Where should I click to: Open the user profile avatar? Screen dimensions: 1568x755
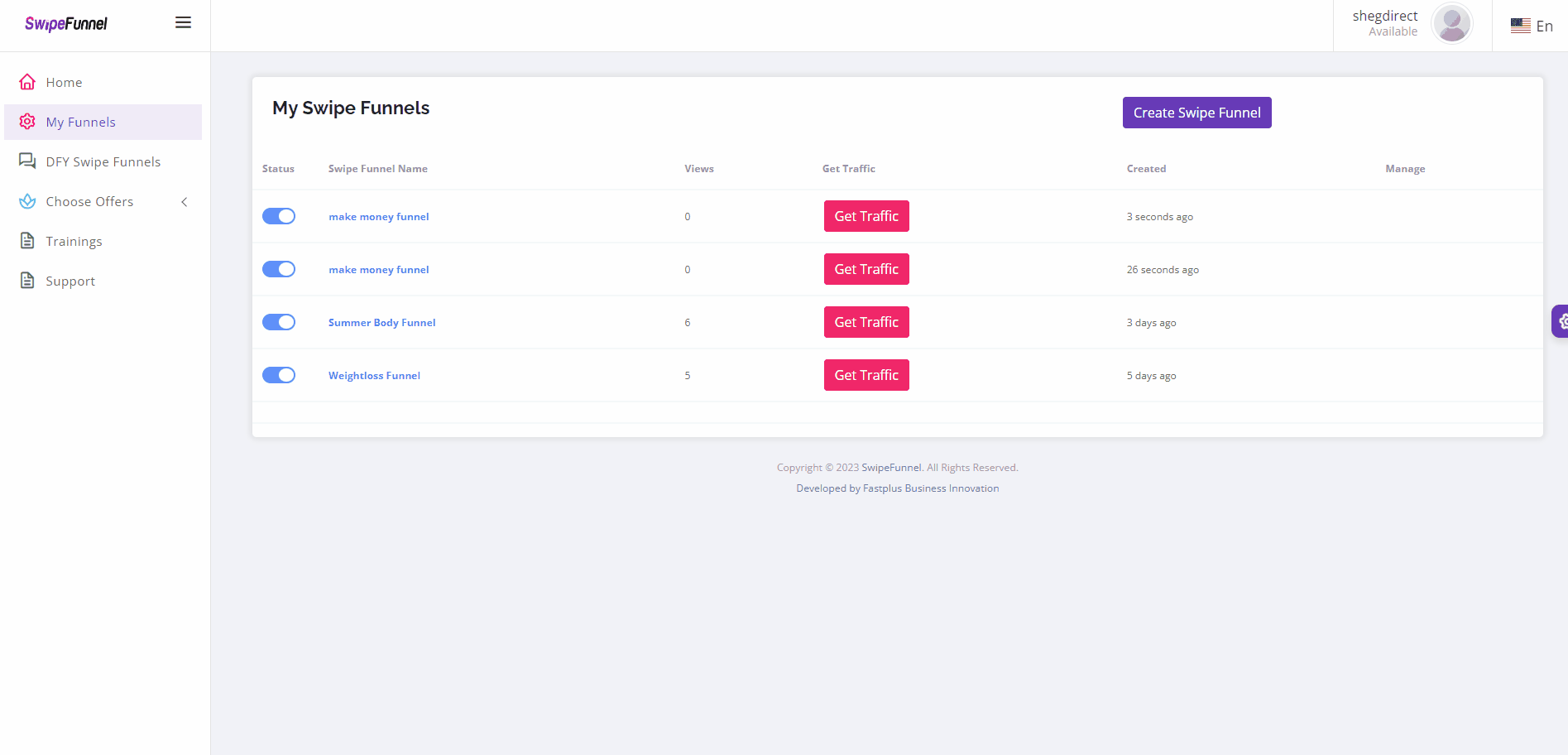1451,24
